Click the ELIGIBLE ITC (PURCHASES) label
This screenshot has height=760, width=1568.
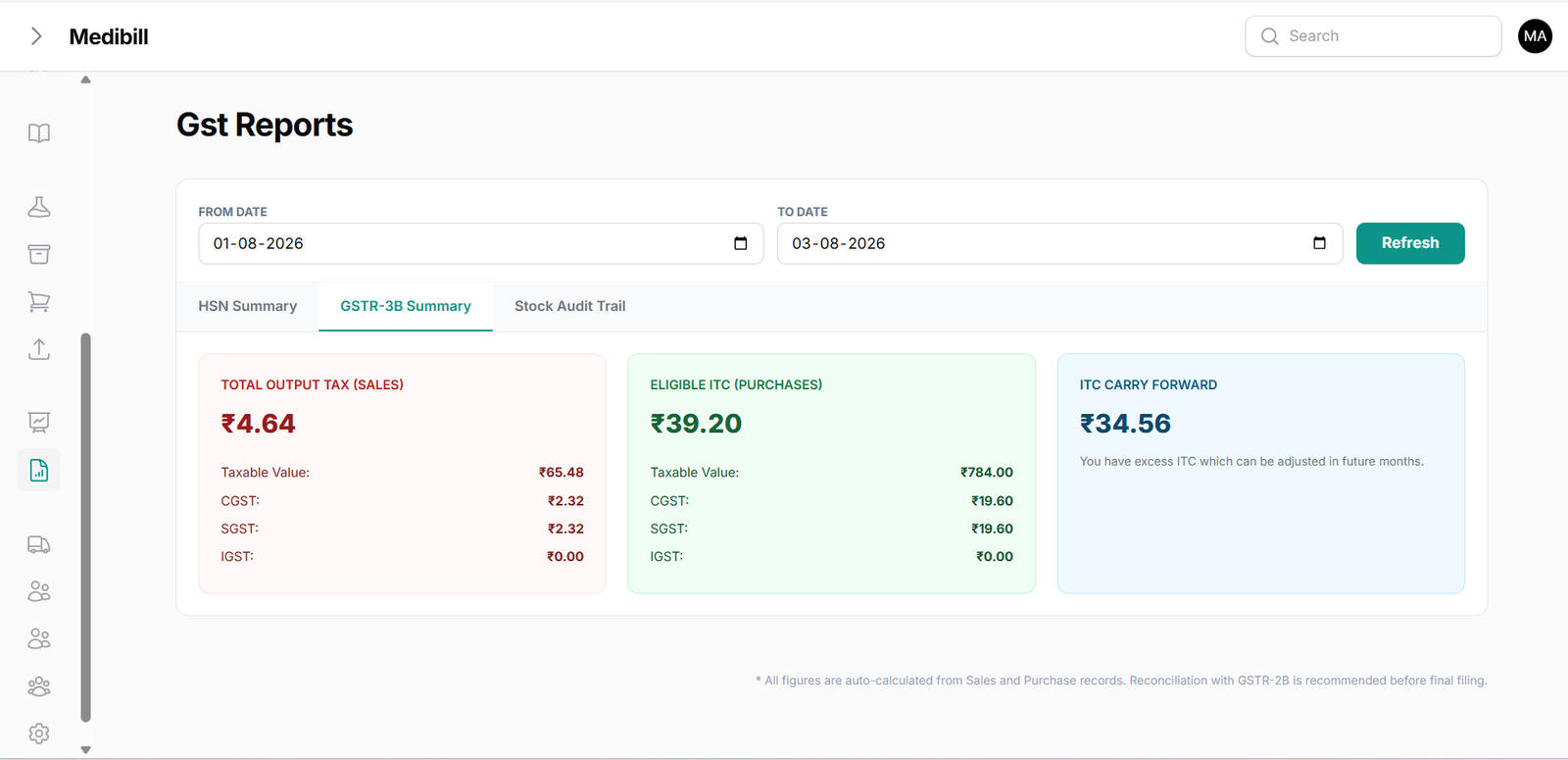pyautogui.click(x=736, y=385)
